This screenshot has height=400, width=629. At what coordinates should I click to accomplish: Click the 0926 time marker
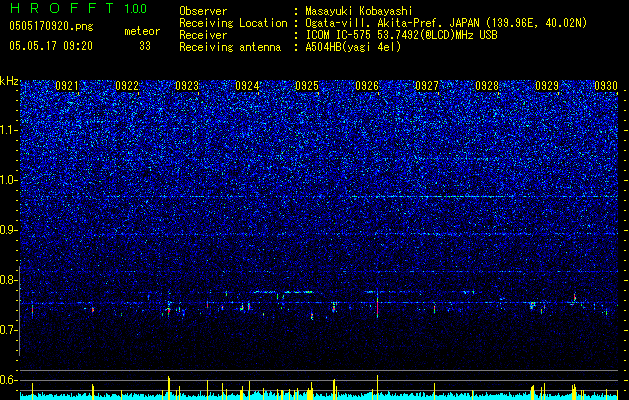point(367,86)
